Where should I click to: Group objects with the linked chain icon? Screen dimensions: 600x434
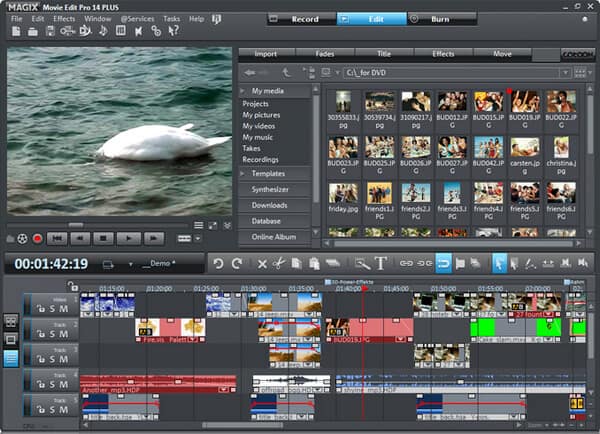pos(406,264)
